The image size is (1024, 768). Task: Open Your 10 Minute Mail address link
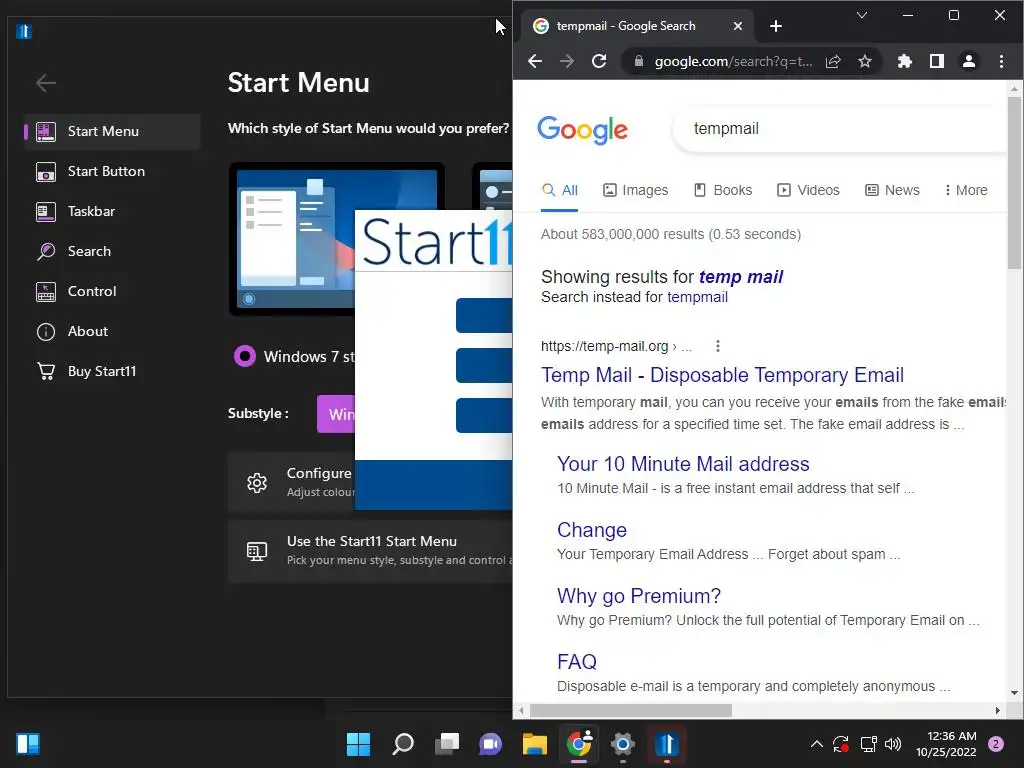pyautogui.click(x=683, y=464)
